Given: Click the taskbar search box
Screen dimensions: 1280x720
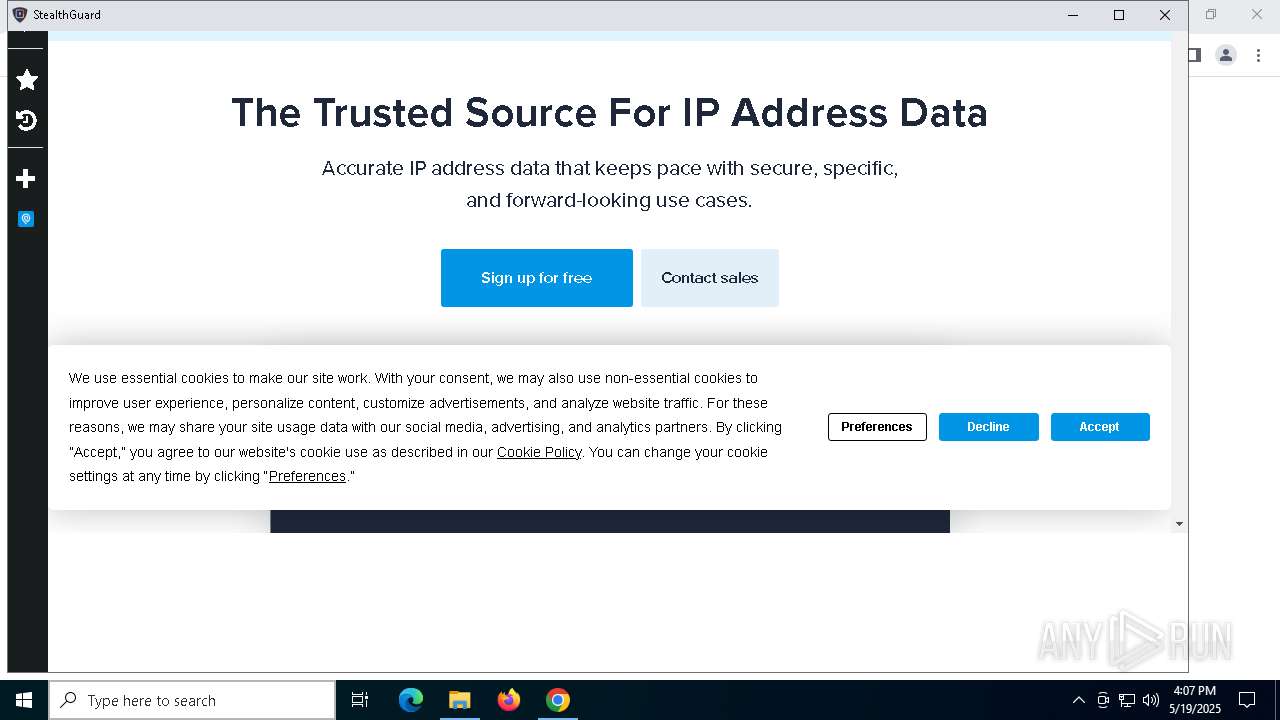Looking at the screenshot, I should click(192, 700).
